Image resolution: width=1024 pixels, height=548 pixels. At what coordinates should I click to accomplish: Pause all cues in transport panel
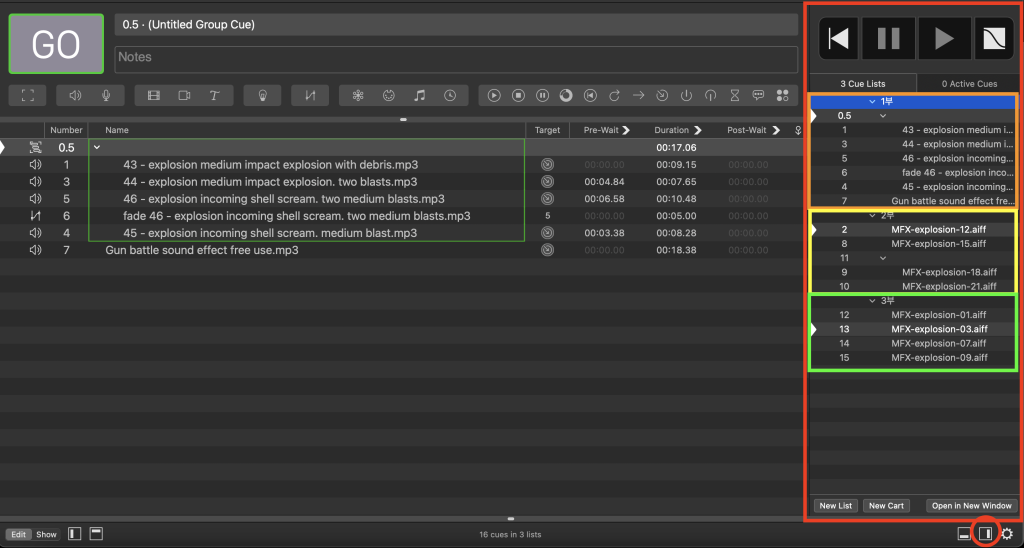(889, 39)
